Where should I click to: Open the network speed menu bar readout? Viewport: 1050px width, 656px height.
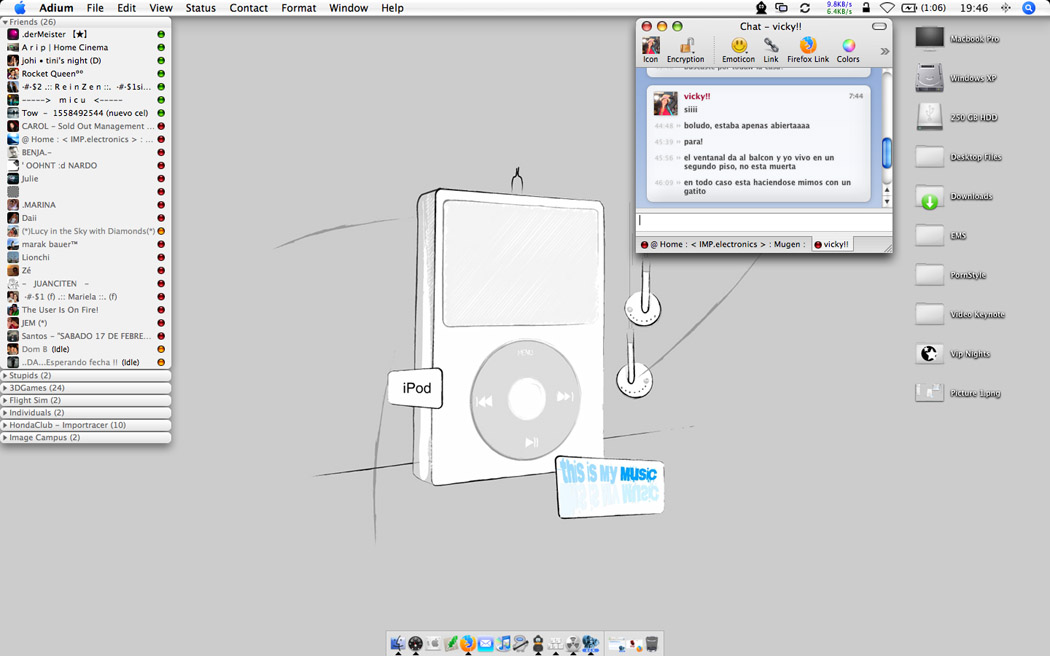click(839, 8)
